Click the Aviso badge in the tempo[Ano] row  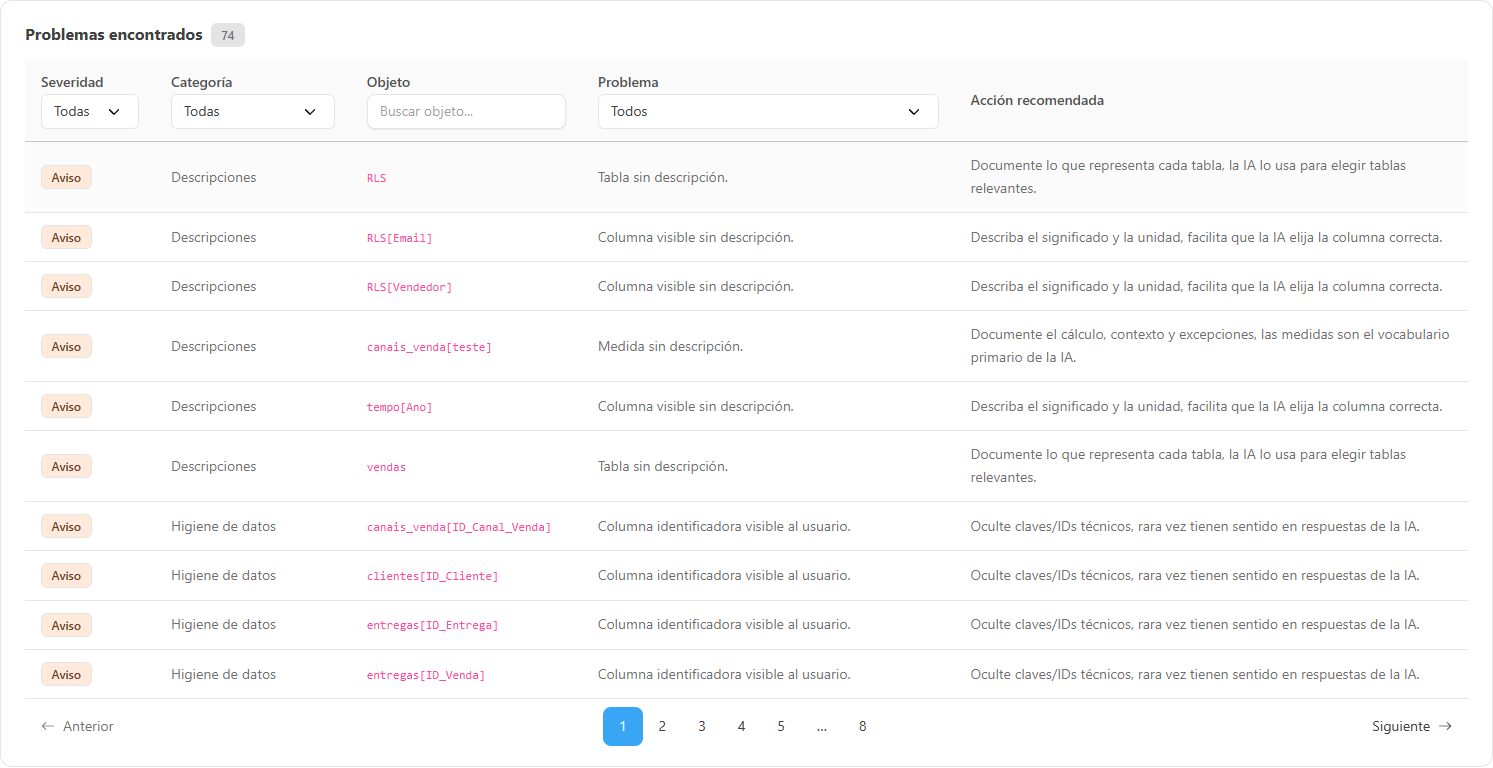[66, 406]
